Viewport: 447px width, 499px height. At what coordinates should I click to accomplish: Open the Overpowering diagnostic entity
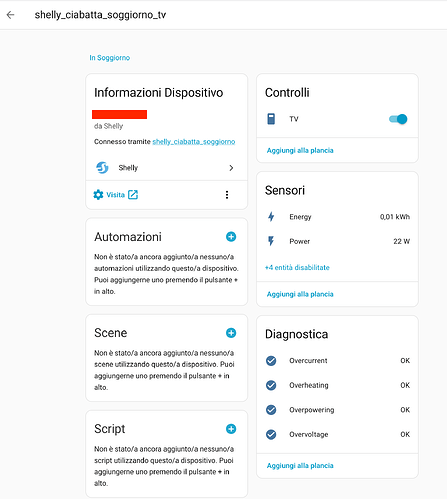312,410
